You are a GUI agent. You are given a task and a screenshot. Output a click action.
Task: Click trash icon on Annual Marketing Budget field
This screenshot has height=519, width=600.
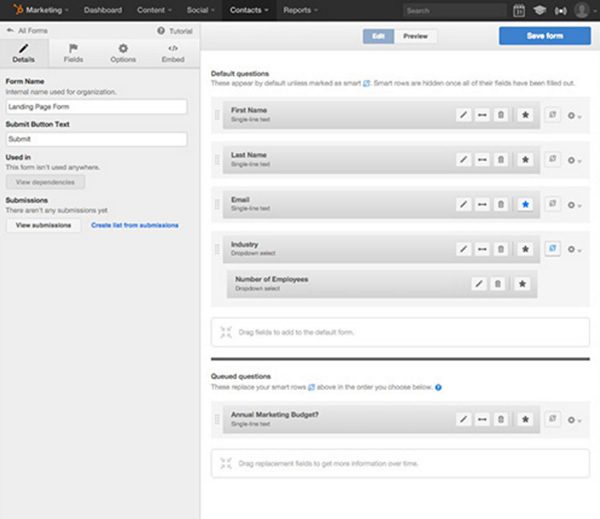coord(502,420)
